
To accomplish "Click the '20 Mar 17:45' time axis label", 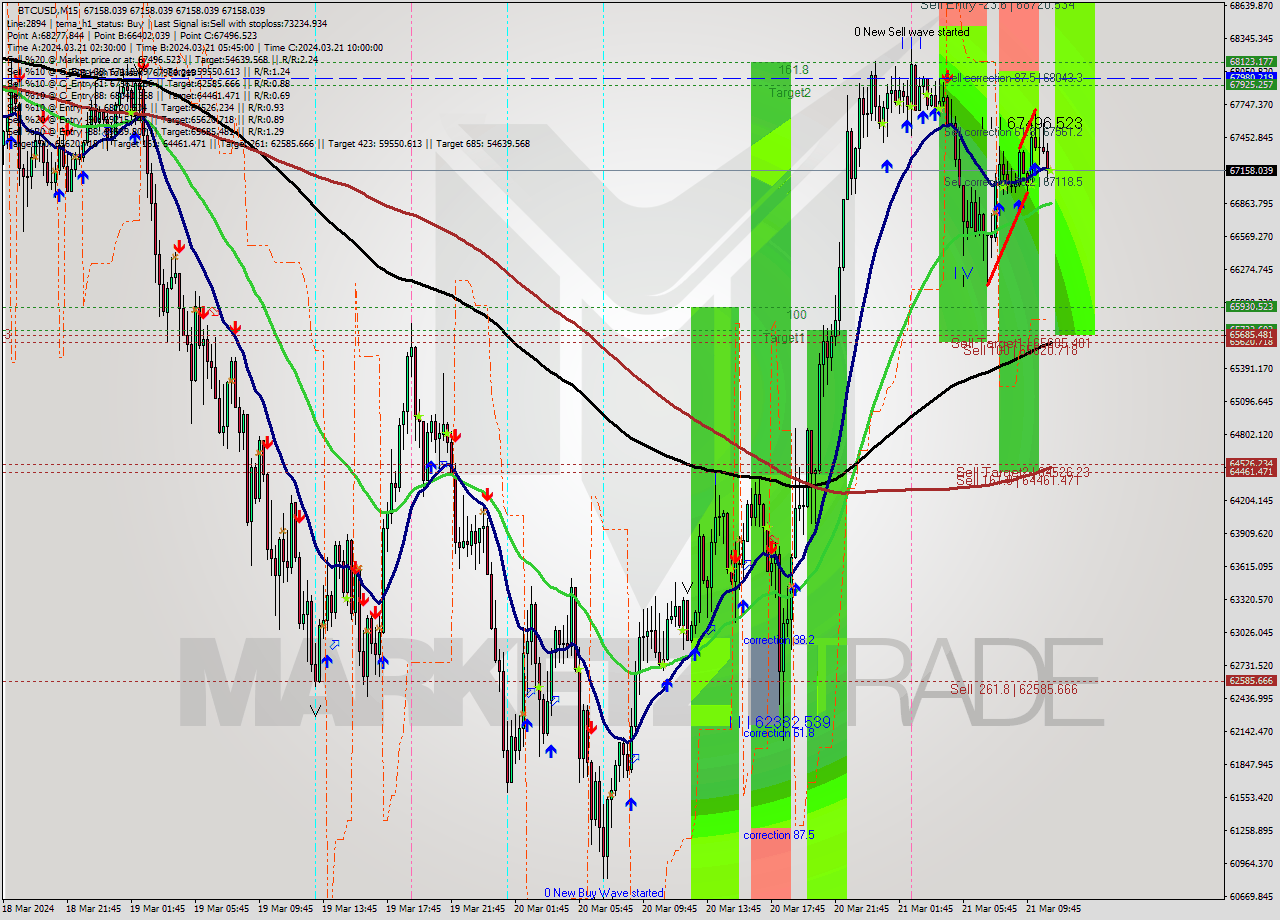I will 798,909.
